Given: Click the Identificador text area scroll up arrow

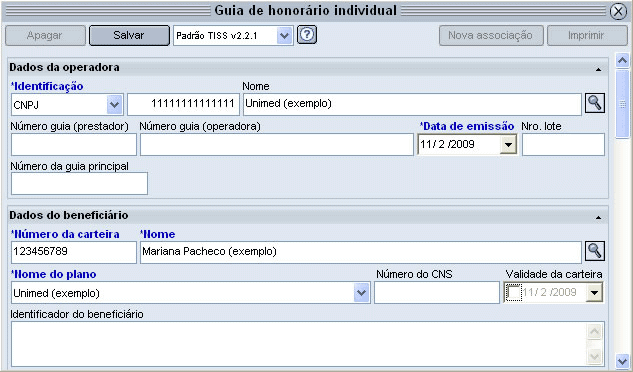Looking at the screenshot, I should pos(594,332).
